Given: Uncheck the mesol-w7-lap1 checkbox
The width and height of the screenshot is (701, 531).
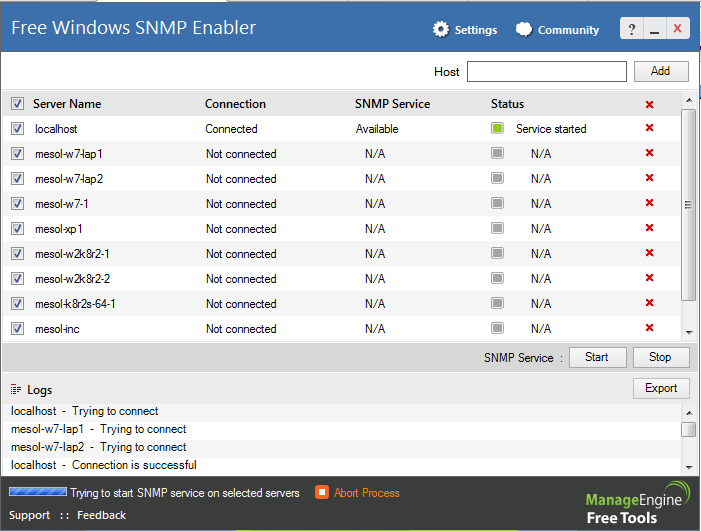Looking at the screenshot, I should point(17,154).
